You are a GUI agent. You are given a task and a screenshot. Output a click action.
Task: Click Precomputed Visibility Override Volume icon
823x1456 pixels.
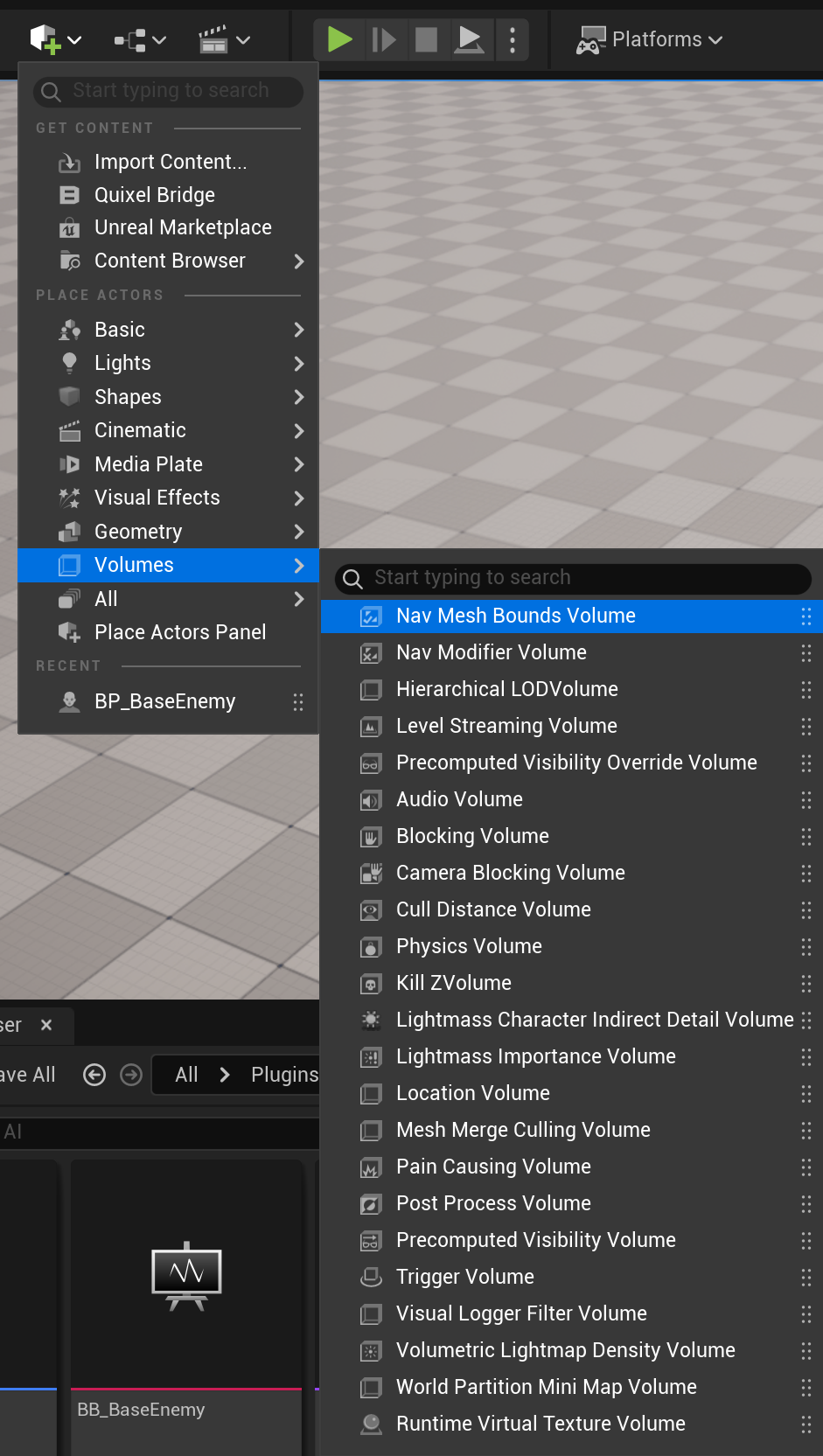point(371,763)
